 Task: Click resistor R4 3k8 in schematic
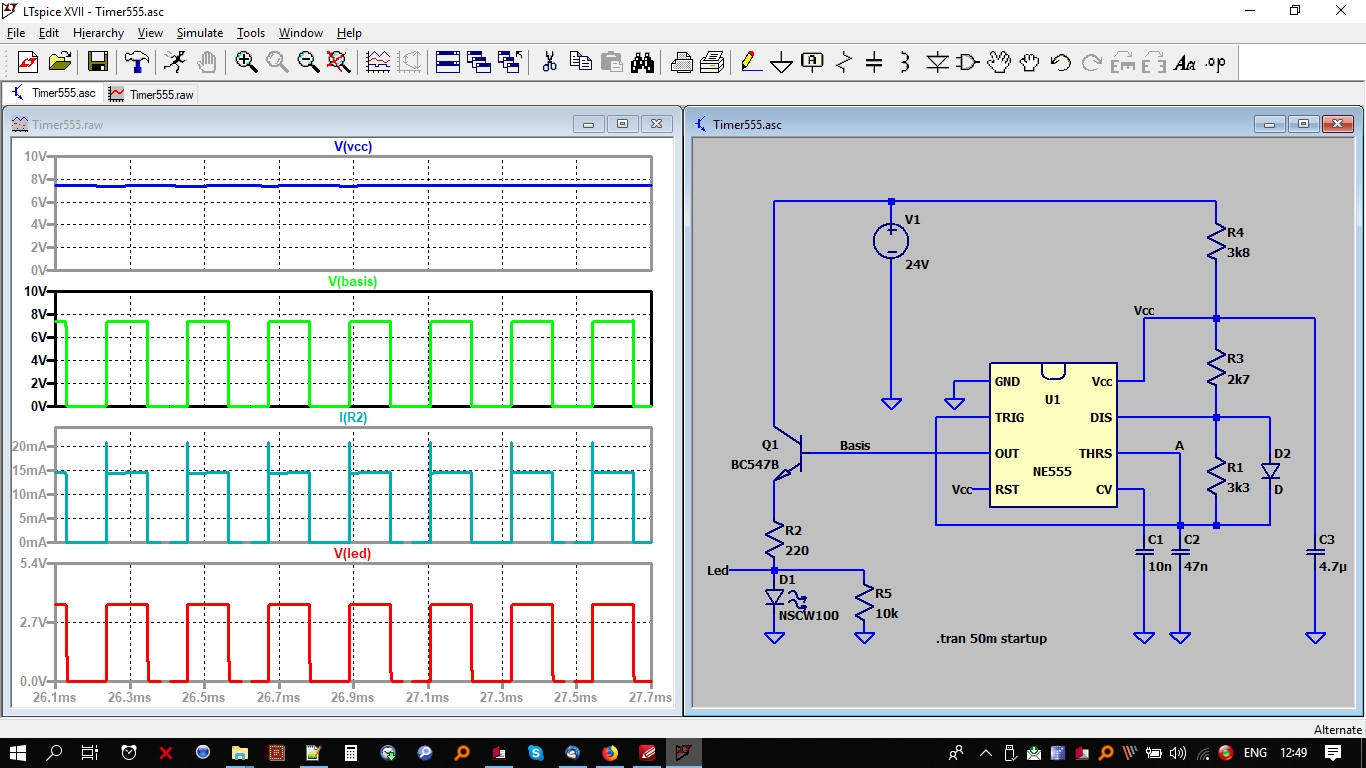click(1216, 241)
